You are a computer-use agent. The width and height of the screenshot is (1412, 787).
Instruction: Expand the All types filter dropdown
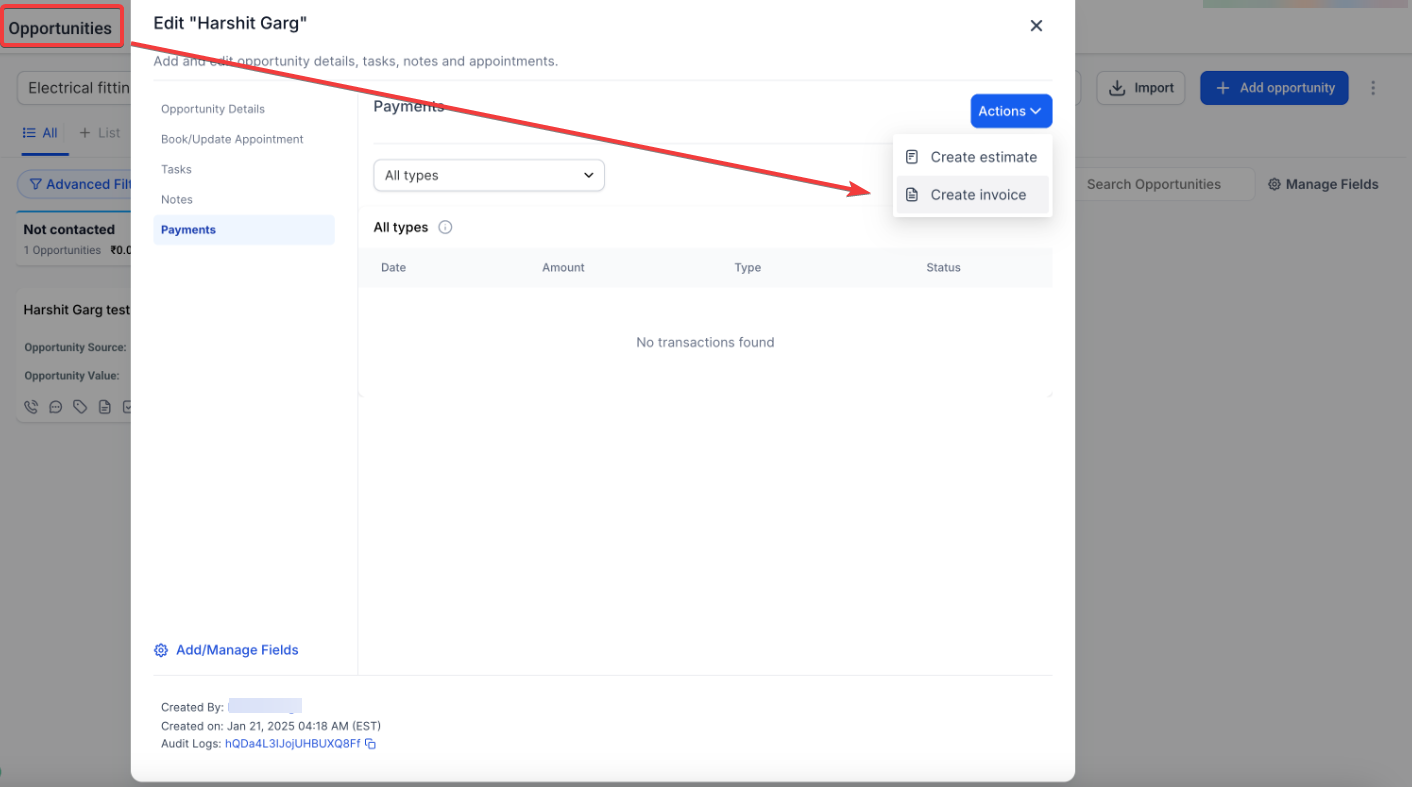click(489, 175)
